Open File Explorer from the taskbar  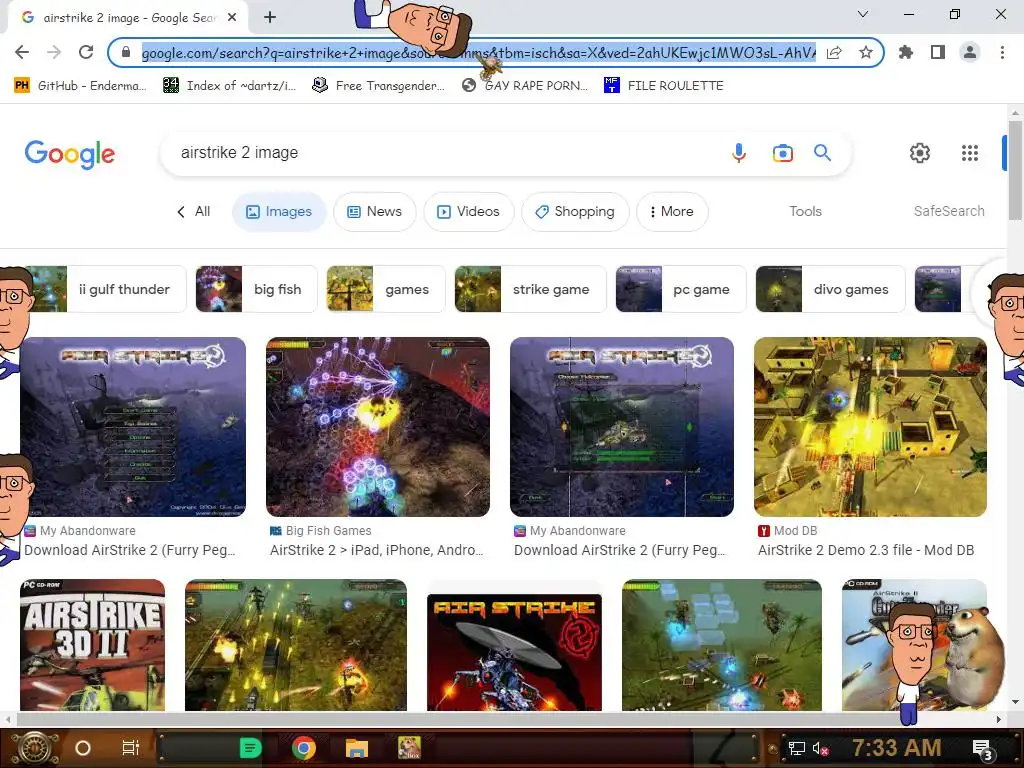(x=357, y=748)
